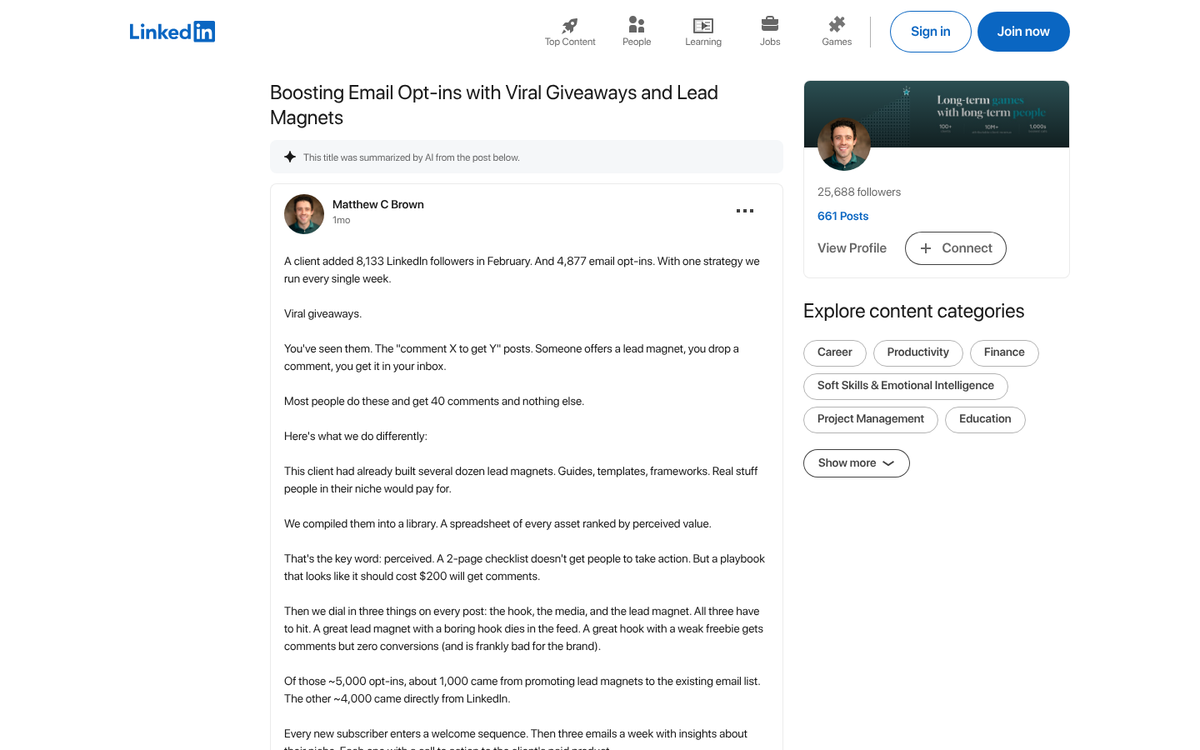Select the Learning icon in the header
Screen dimensions: 1200x750
(703, 25)
